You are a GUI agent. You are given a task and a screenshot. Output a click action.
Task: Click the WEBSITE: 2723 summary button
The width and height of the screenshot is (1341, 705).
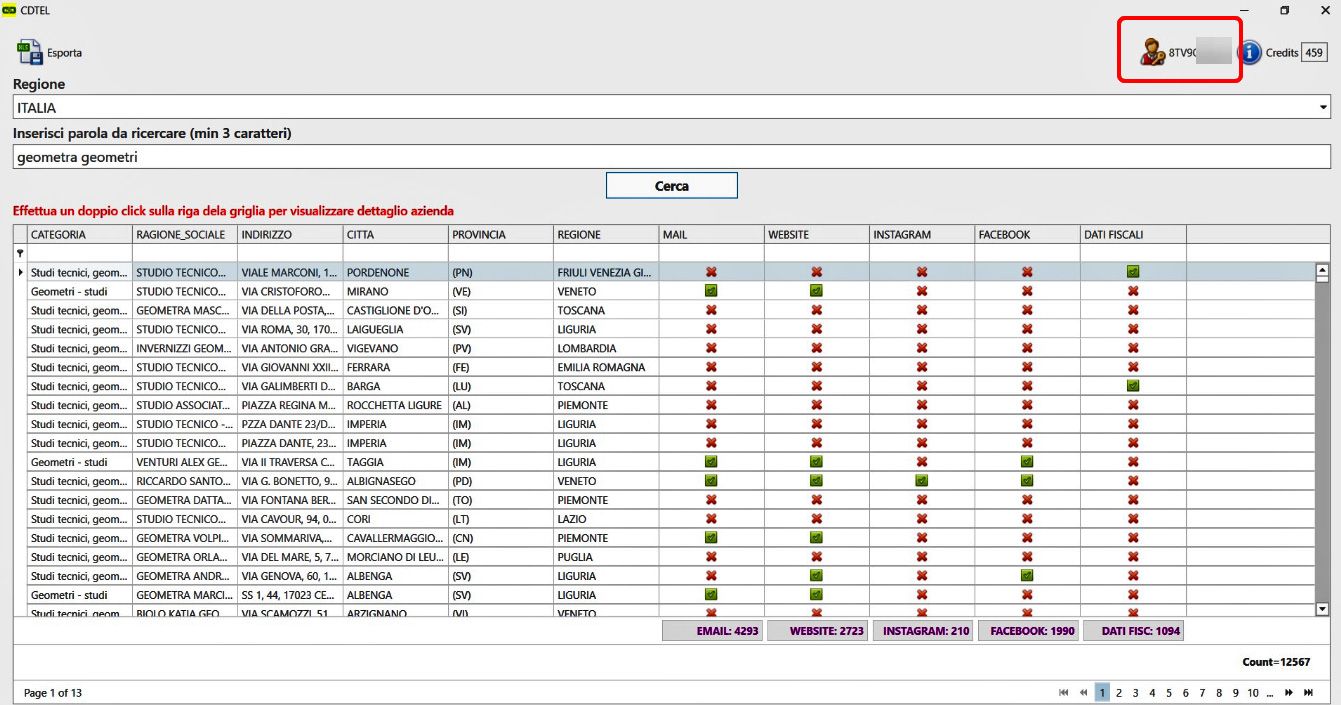click(819, 631)
